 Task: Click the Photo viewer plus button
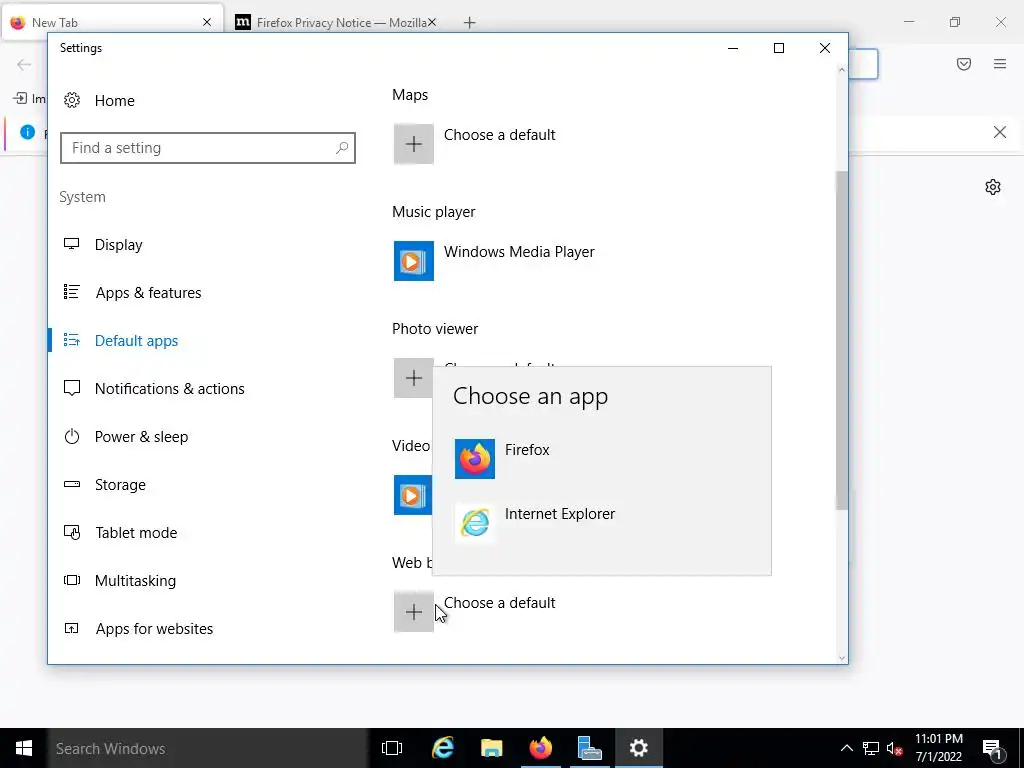[x=413, y=377]
